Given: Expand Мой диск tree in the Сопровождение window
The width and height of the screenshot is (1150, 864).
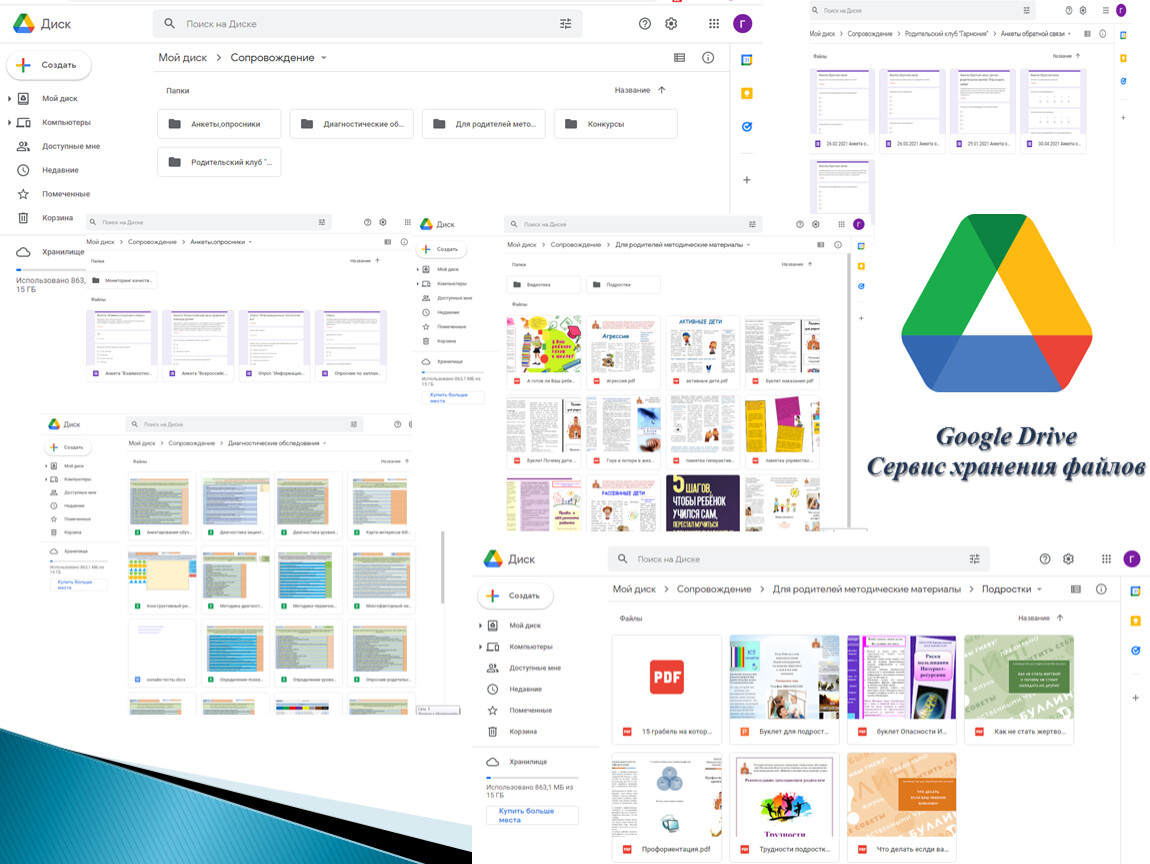Looking at the screenshot, I should point(10,98).
